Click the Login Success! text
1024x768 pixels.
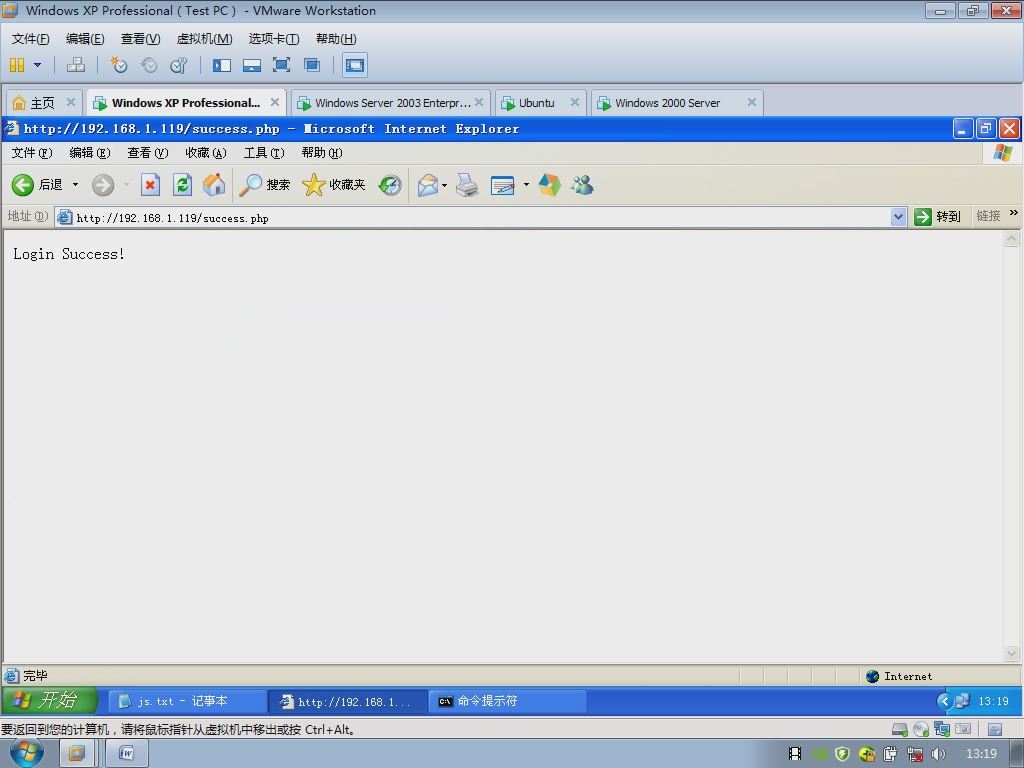[x=69, y=254]
